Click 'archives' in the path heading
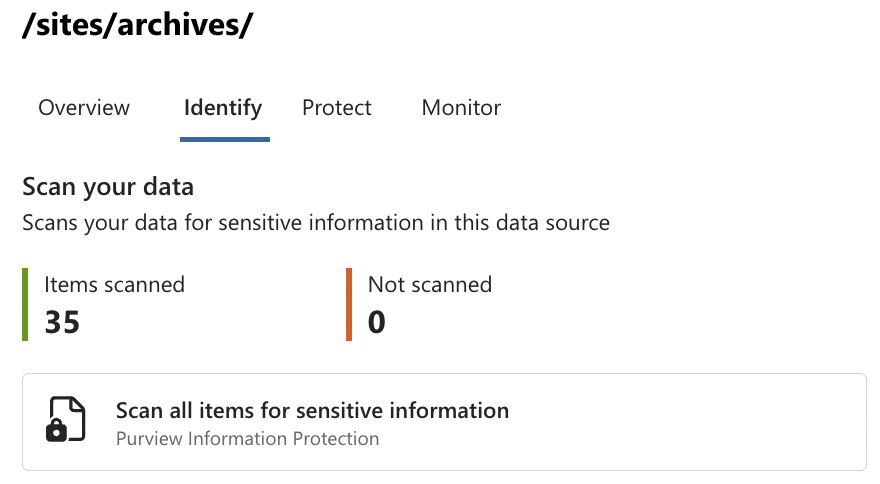This screenshot has height=484, width=880. click(x=178, y=26)
